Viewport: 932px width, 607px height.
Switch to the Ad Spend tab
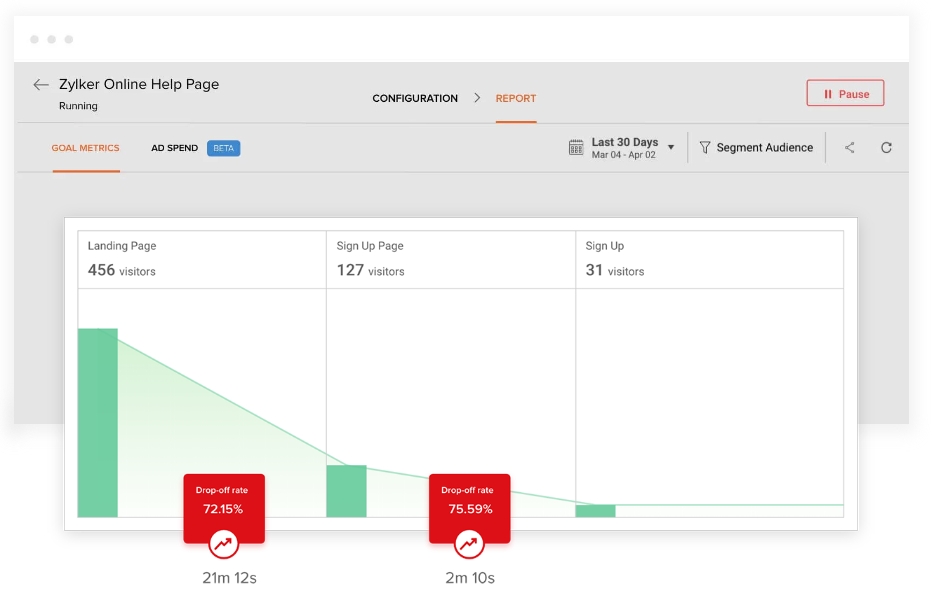(174, 148)
